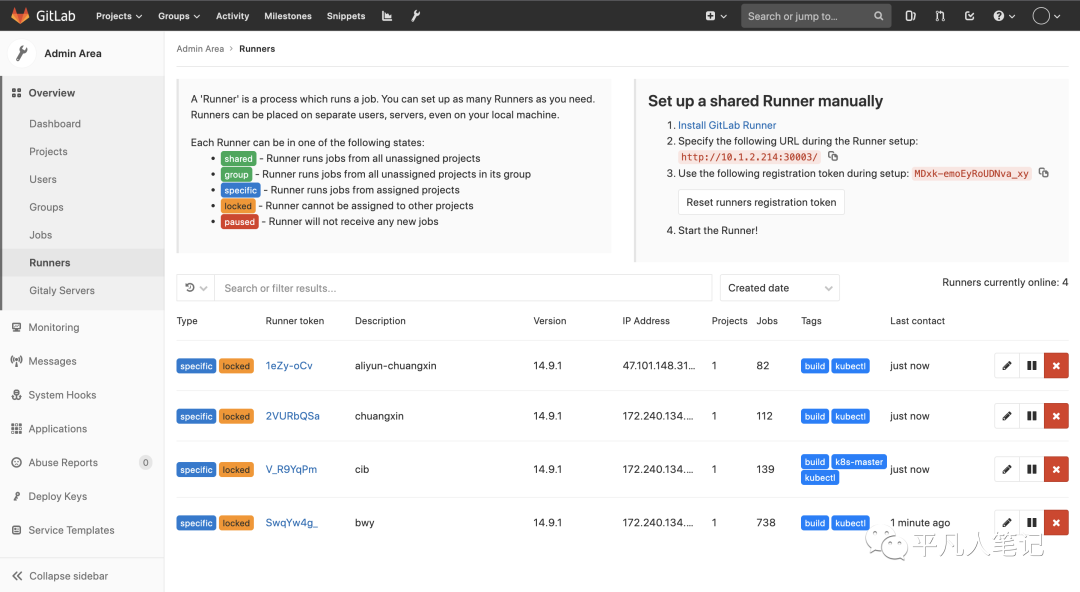1080x592 pixels.
Task: Expand the Projects menu in navbar
Action: (x=119, y=16)
